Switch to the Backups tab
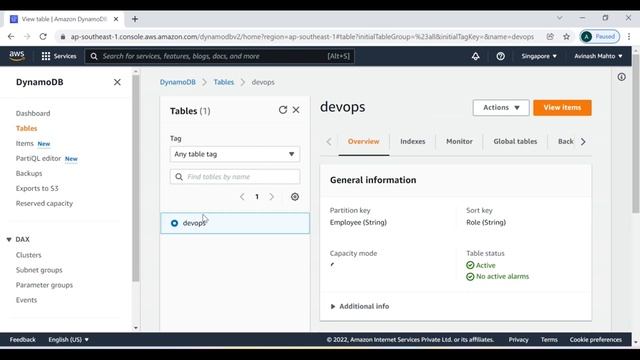 (565, 142)
